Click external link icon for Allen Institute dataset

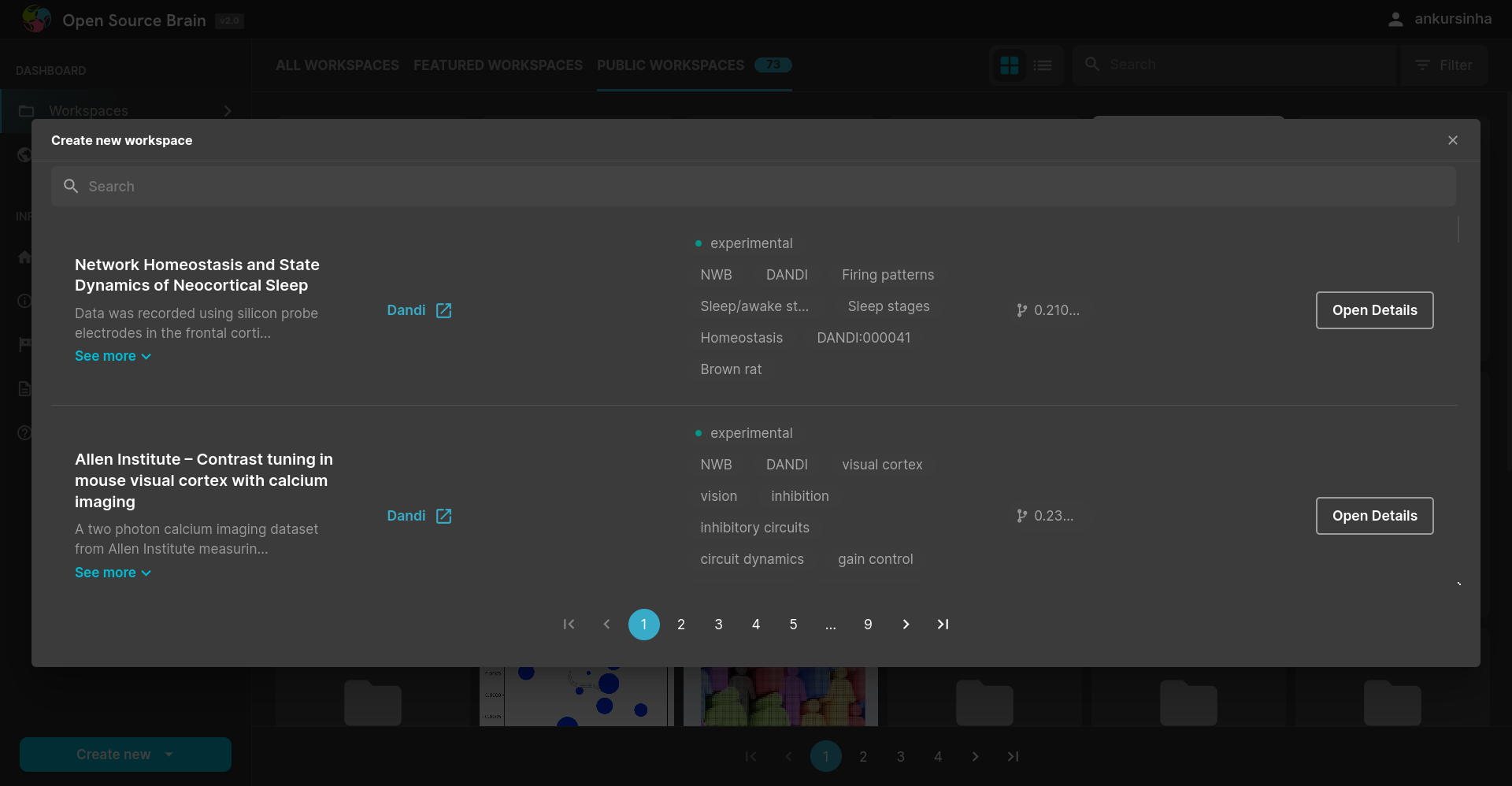[444, 516]
